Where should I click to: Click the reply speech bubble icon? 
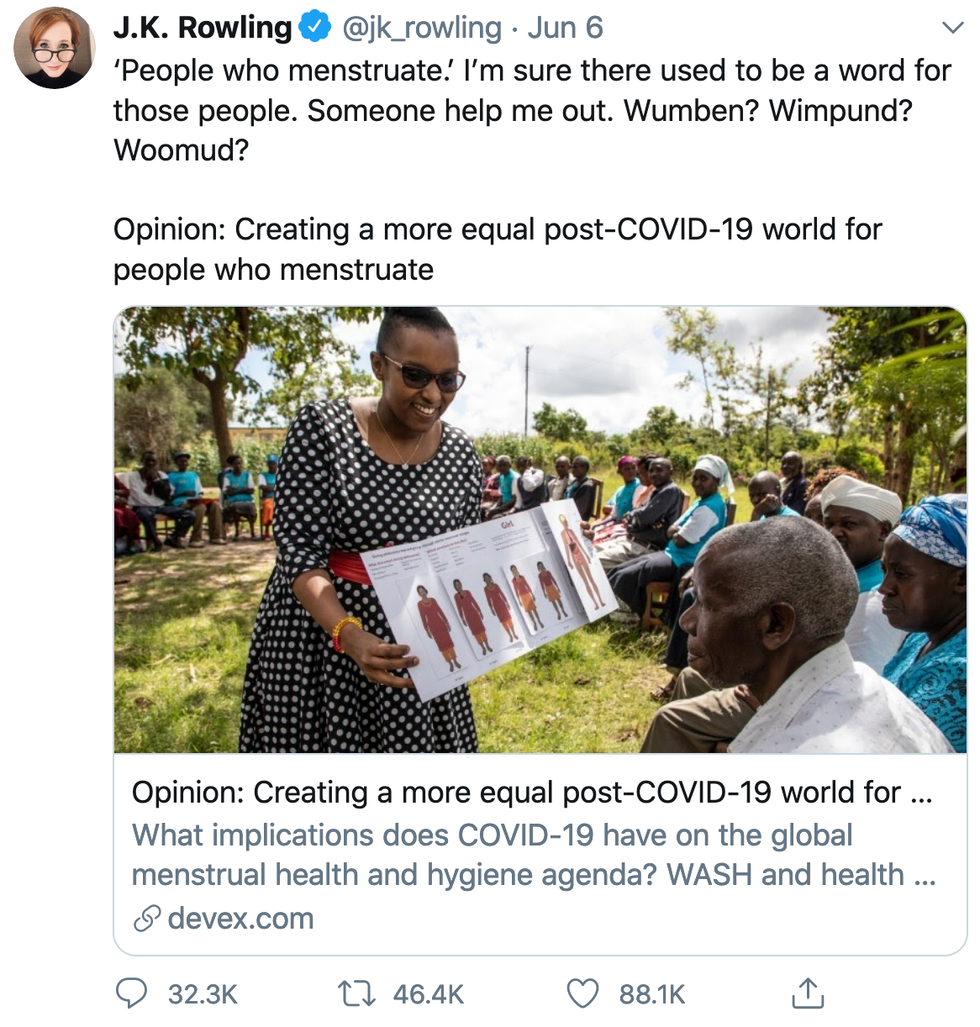click(x=132, y=993)
